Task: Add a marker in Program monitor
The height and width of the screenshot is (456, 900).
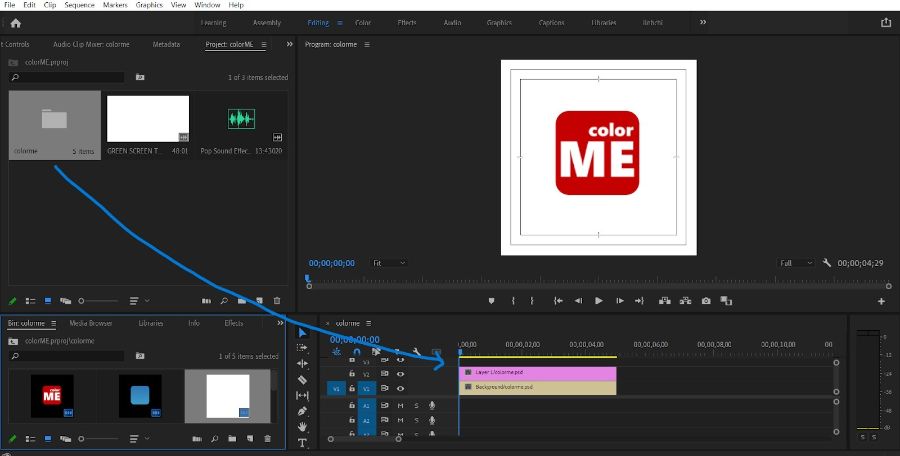Action: pos(491,301)
